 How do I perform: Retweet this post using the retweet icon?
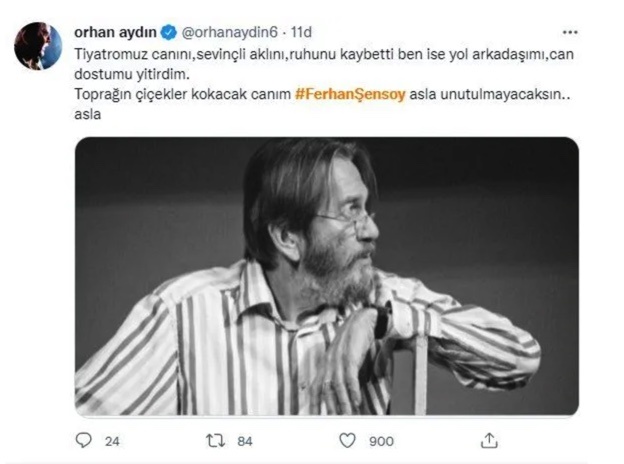click(x=213, y=439)
